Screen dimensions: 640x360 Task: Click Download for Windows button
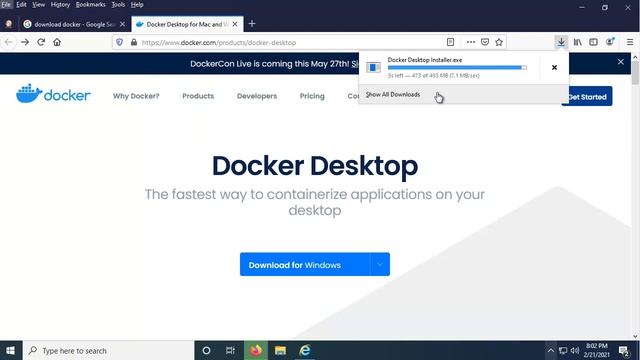pyautogui.click(x=305, y=264)
